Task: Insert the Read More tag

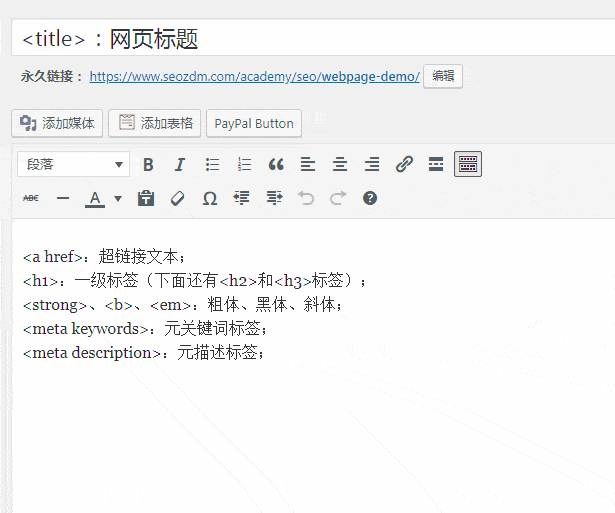Action: click(436, 164)
